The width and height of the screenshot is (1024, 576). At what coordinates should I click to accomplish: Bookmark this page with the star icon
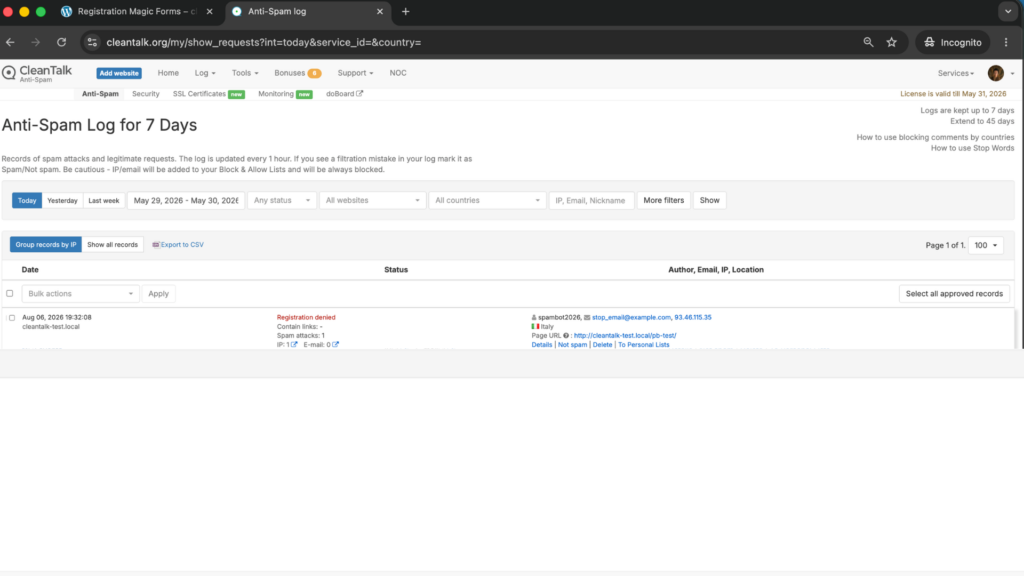(891, 42)
